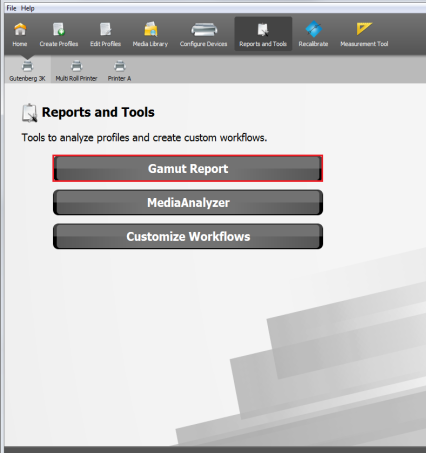Click the Configure Devices printer icon
This screenshot has width=426, height=453.
click(x=204, y=30)
